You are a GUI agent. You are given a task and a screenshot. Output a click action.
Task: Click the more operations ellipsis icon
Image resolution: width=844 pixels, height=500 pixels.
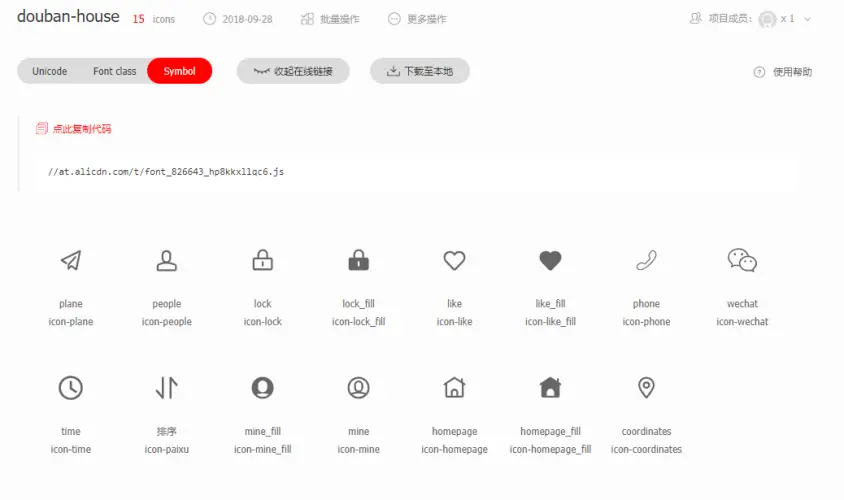[x=394, y=19]
